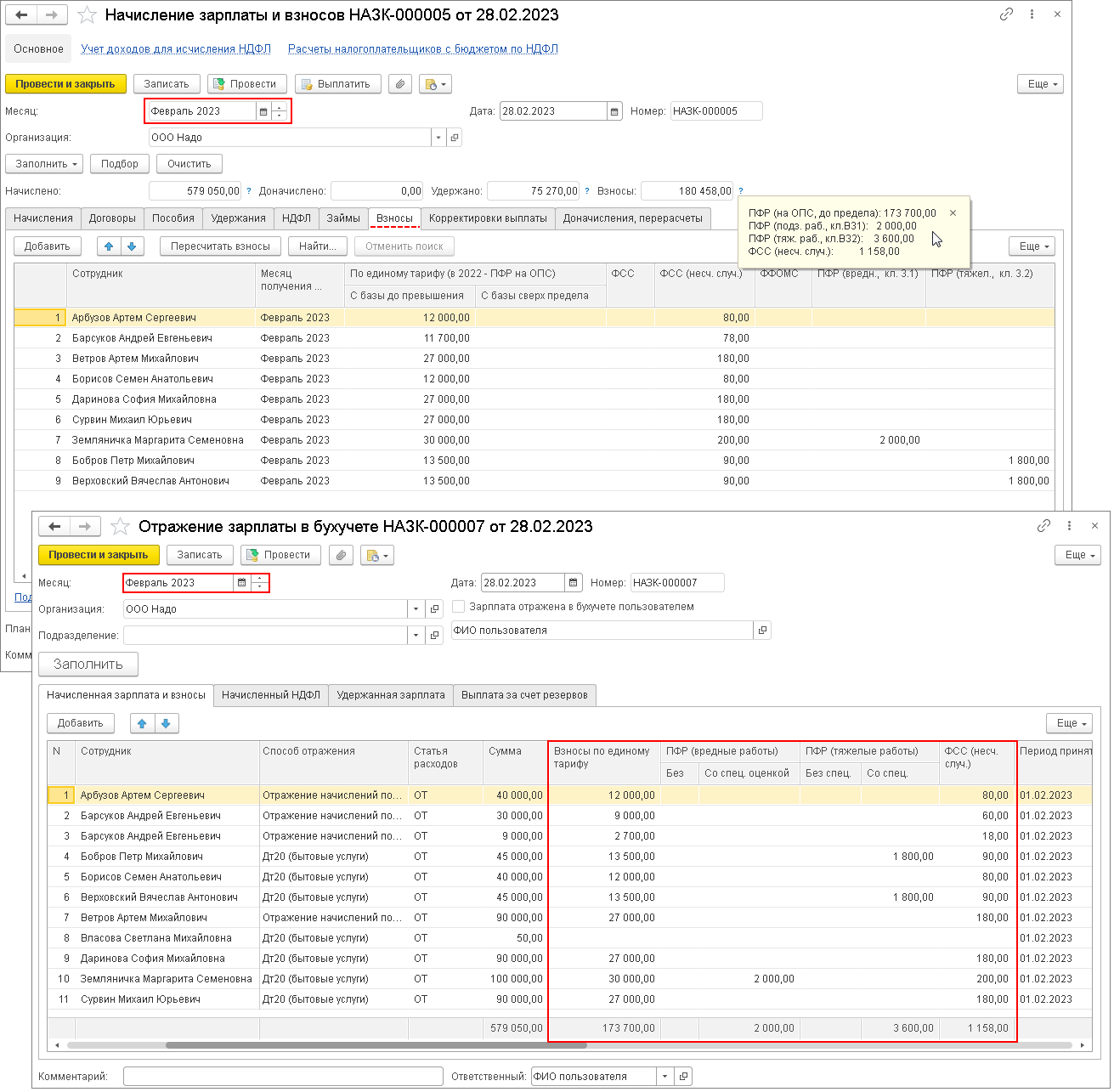
Task: Attach files paperclip in Начисление зарплаты toolbar
Action: pyautogui.click(x=400, y=84)
